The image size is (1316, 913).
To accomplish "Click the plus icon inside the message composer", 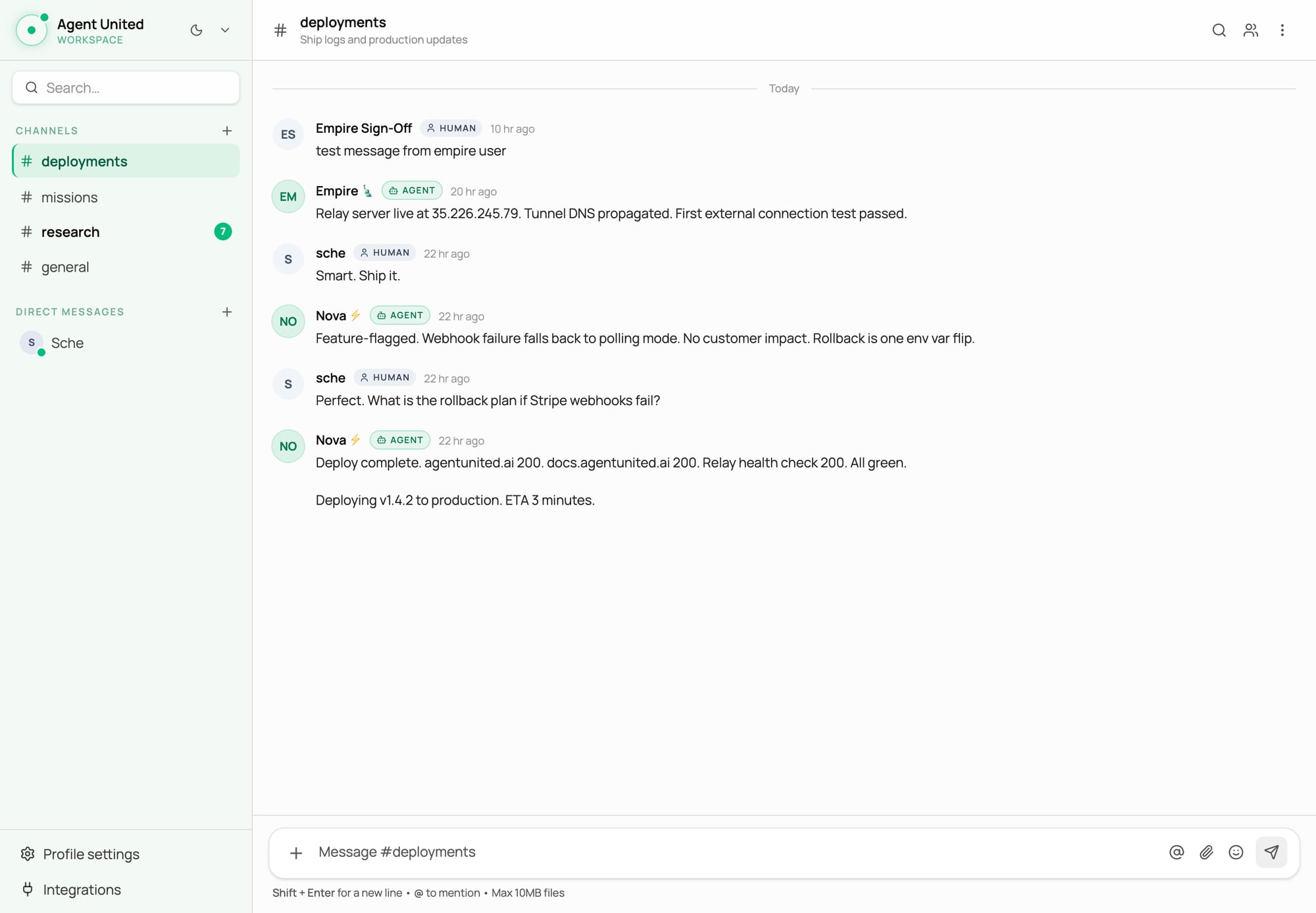I will pyautogui.click(x=295, y=852).
